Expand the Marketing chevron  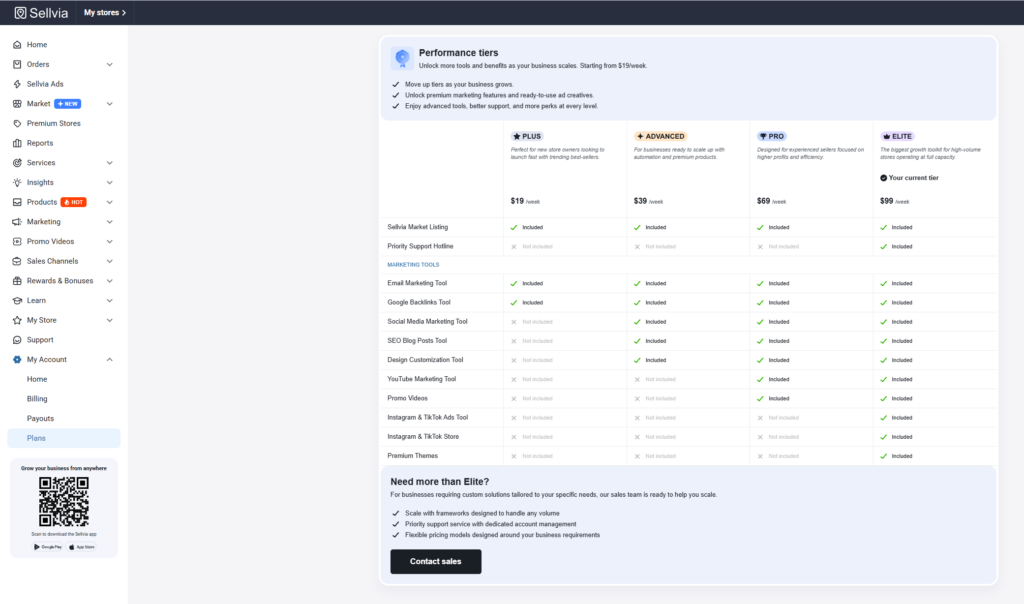click(110, 221)
